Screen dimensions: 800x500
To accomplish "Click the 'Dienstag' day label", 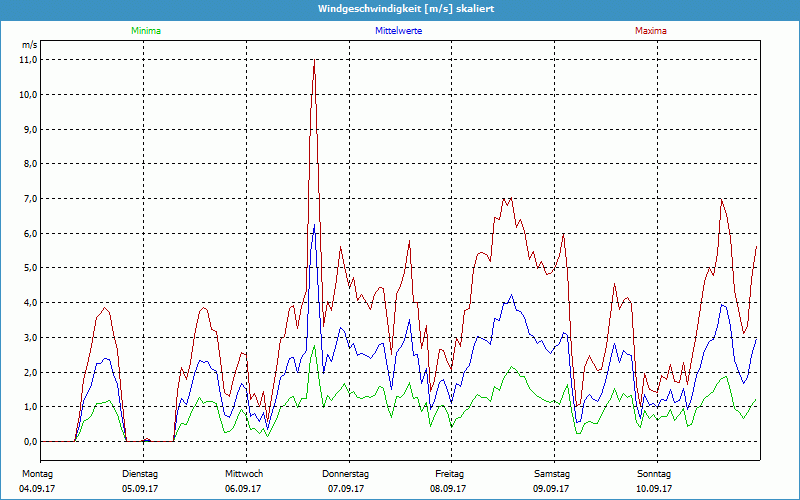I will (140, 474).
